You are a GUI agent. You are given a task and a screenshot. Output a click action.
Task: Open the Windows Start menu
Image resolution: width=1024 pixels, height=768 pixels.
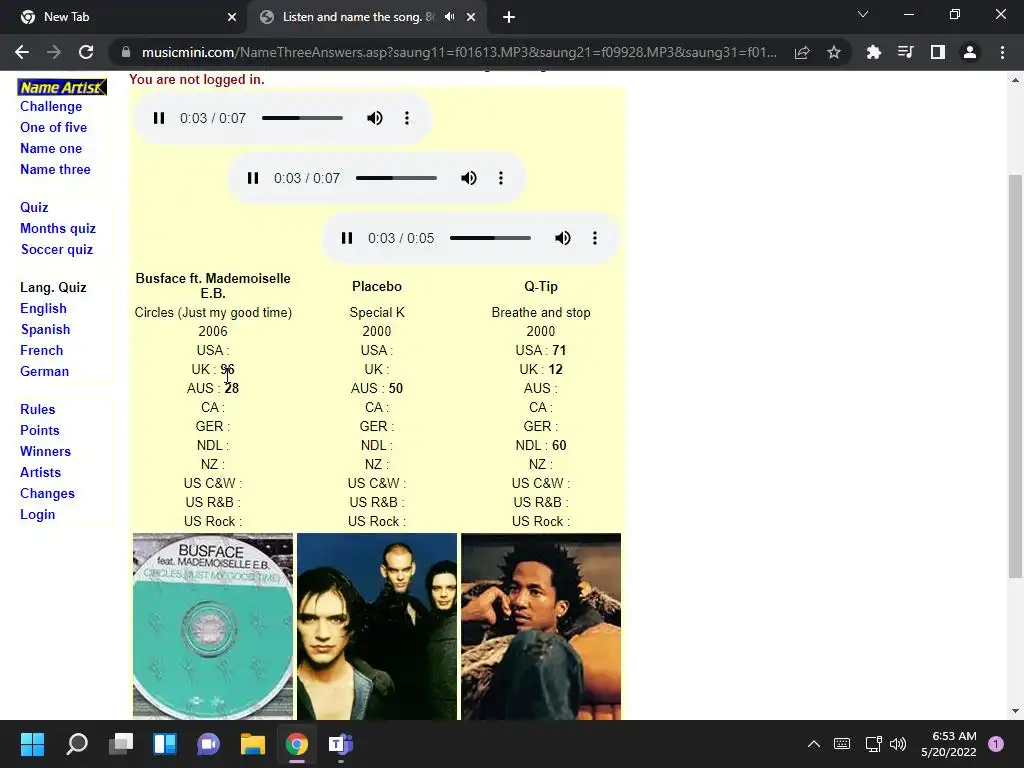coord(32,744)
